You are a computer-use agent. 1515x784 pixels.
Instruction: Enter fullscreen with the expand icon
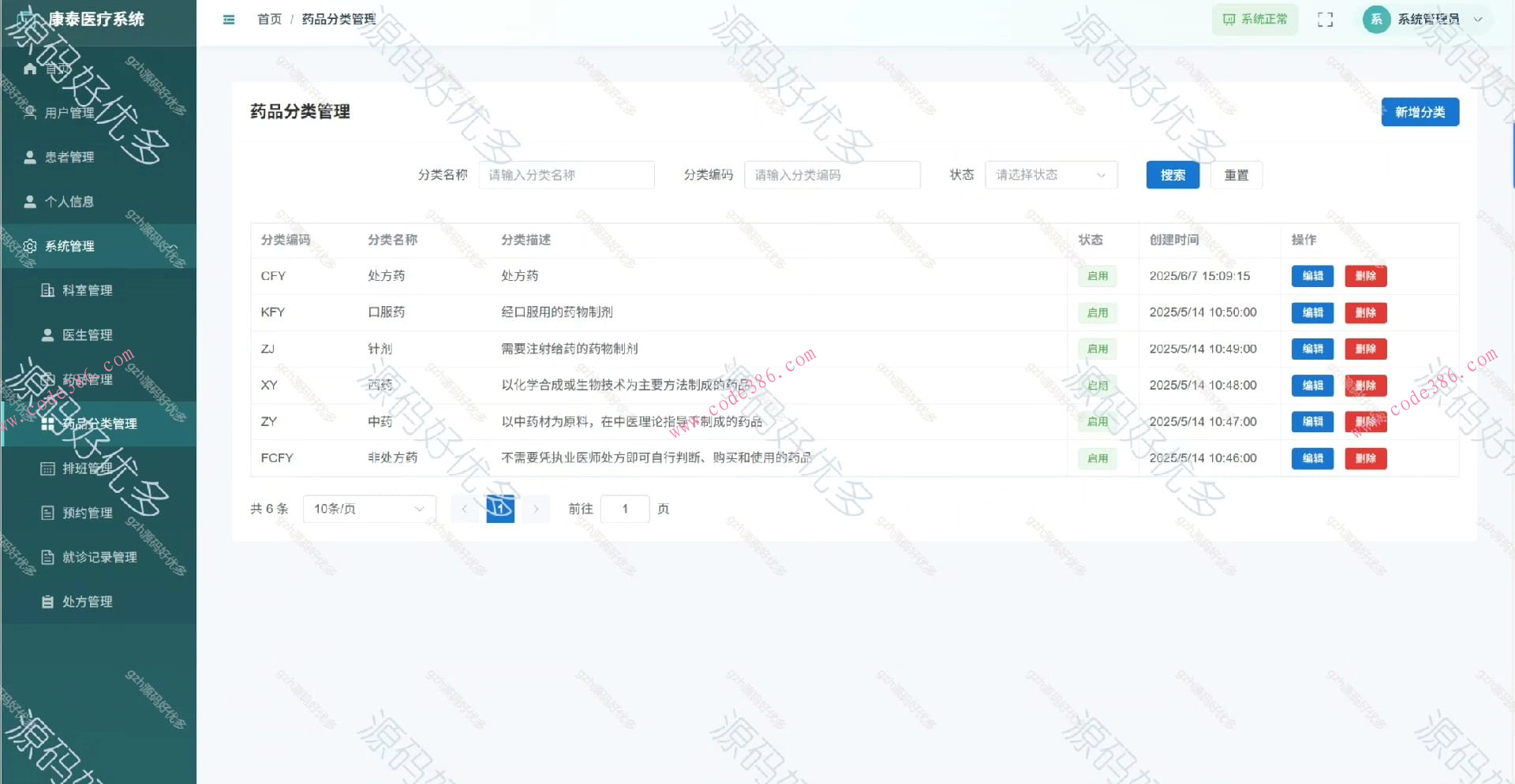tap(1325, 19)
